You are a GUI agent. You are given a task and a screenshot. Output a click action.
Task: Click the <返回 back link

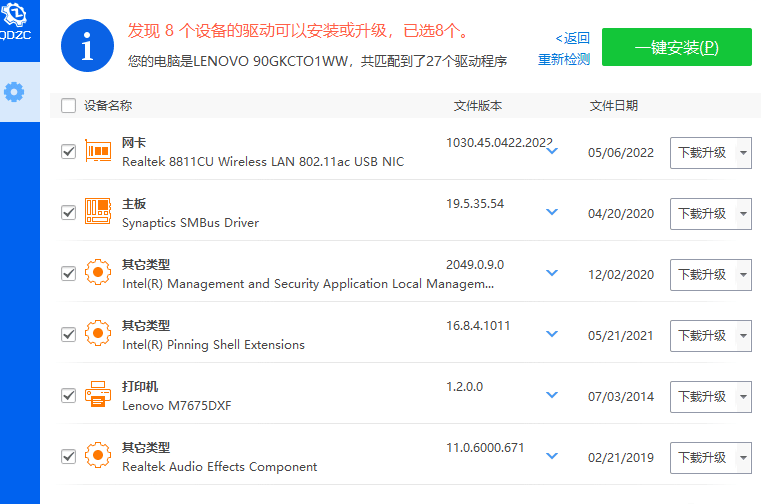(x=572, y=38)
